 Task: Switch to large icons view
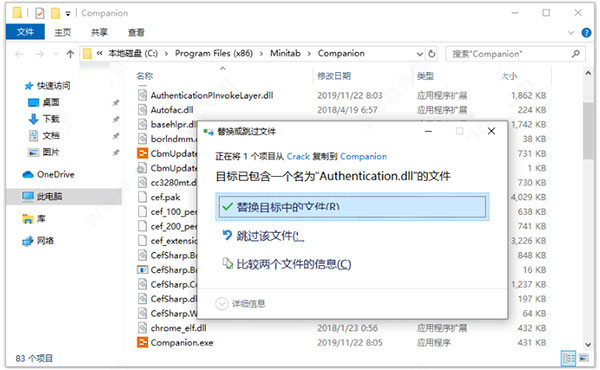(584, 359)
